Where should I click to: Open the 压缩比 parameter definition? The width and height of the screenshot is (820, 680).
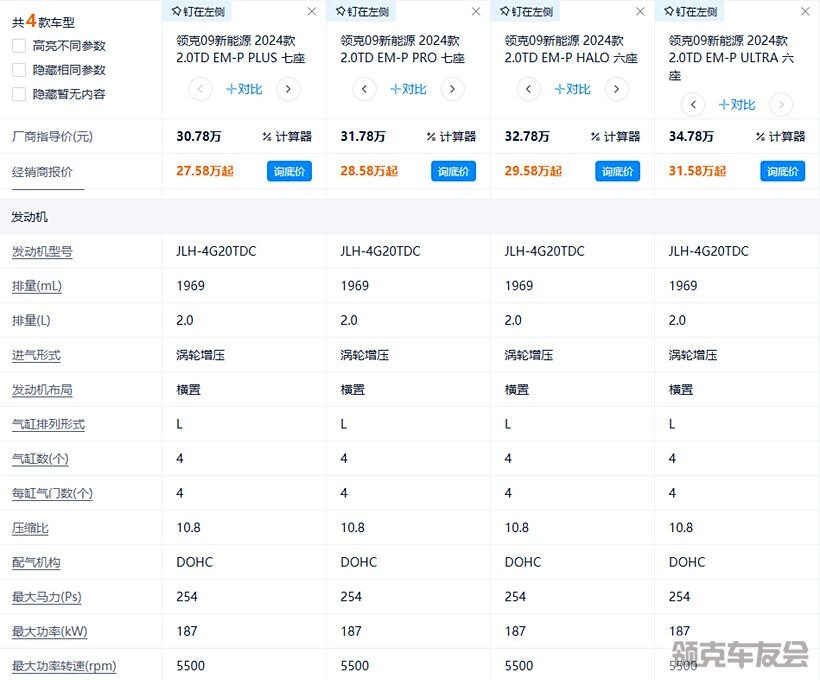pyautogui.click(x=30, y=528)
